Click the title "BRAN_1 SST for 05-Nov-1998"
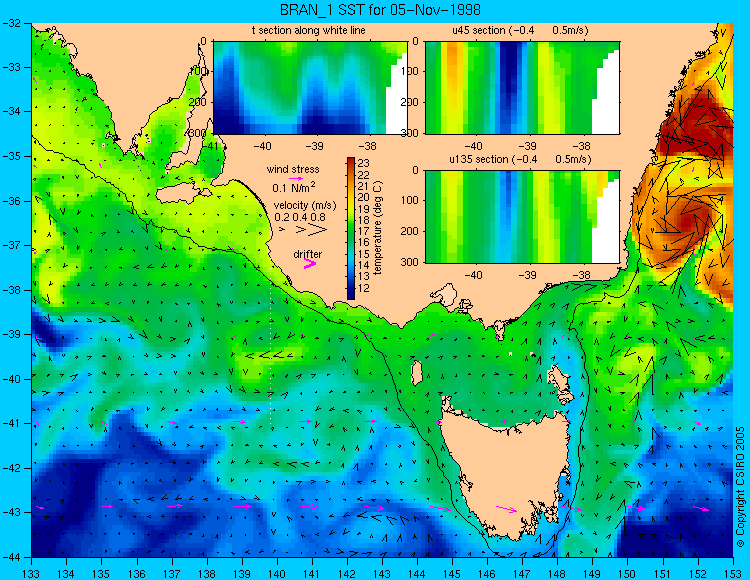This screenshot has width=750, height=580. [380, 10]
